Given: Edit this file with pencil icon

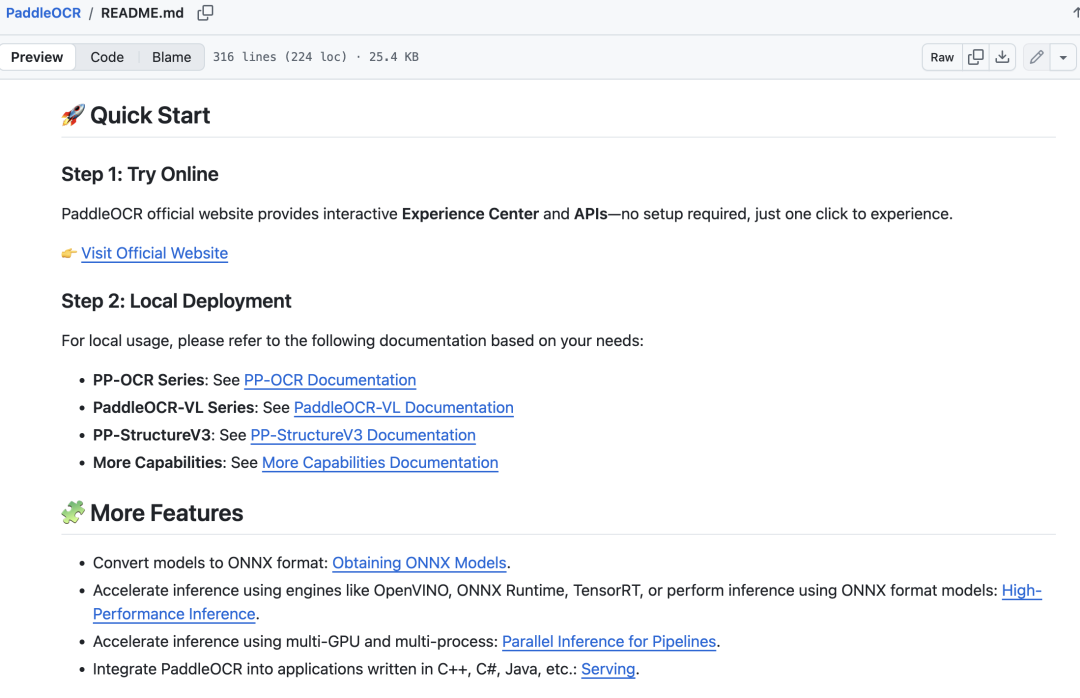Looking at the screenshot, I should (x=1037, y=57).
